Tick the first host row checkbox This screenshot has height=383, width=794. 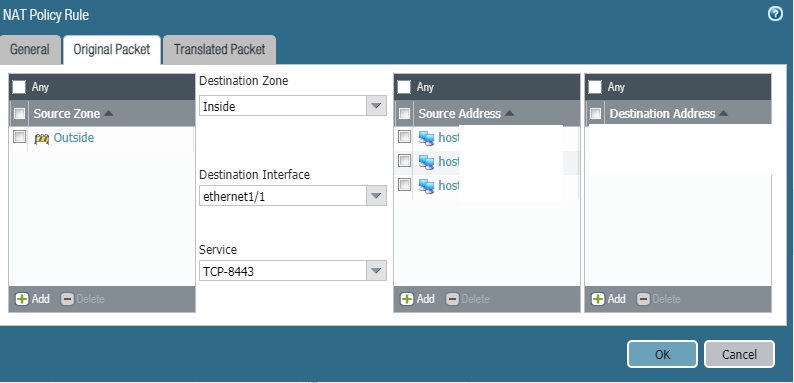[x=404, y=137]
